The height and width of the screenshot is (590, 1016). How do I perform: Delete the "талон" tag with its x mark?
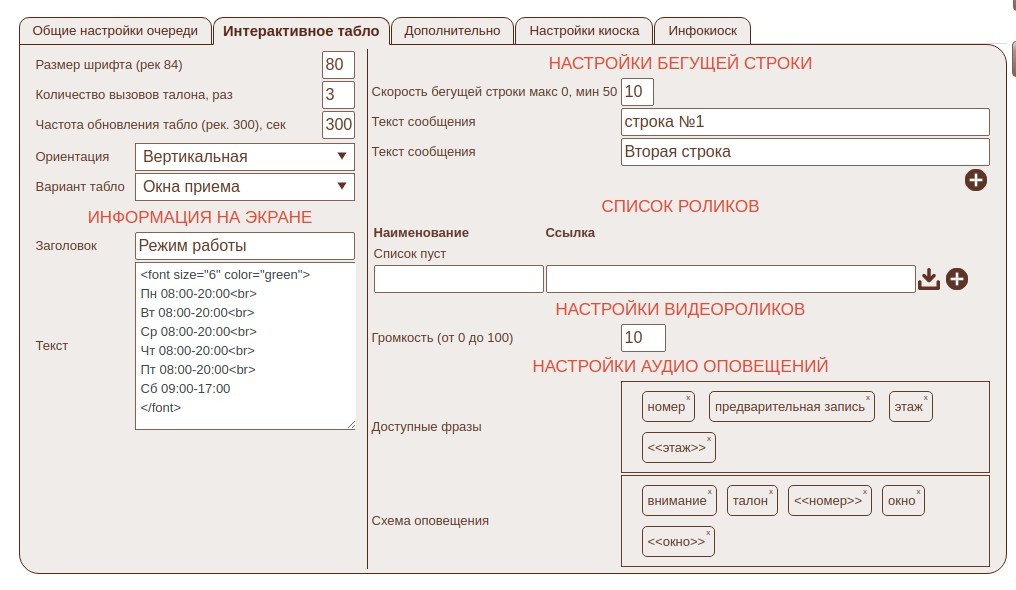click(x=771, y=492)
